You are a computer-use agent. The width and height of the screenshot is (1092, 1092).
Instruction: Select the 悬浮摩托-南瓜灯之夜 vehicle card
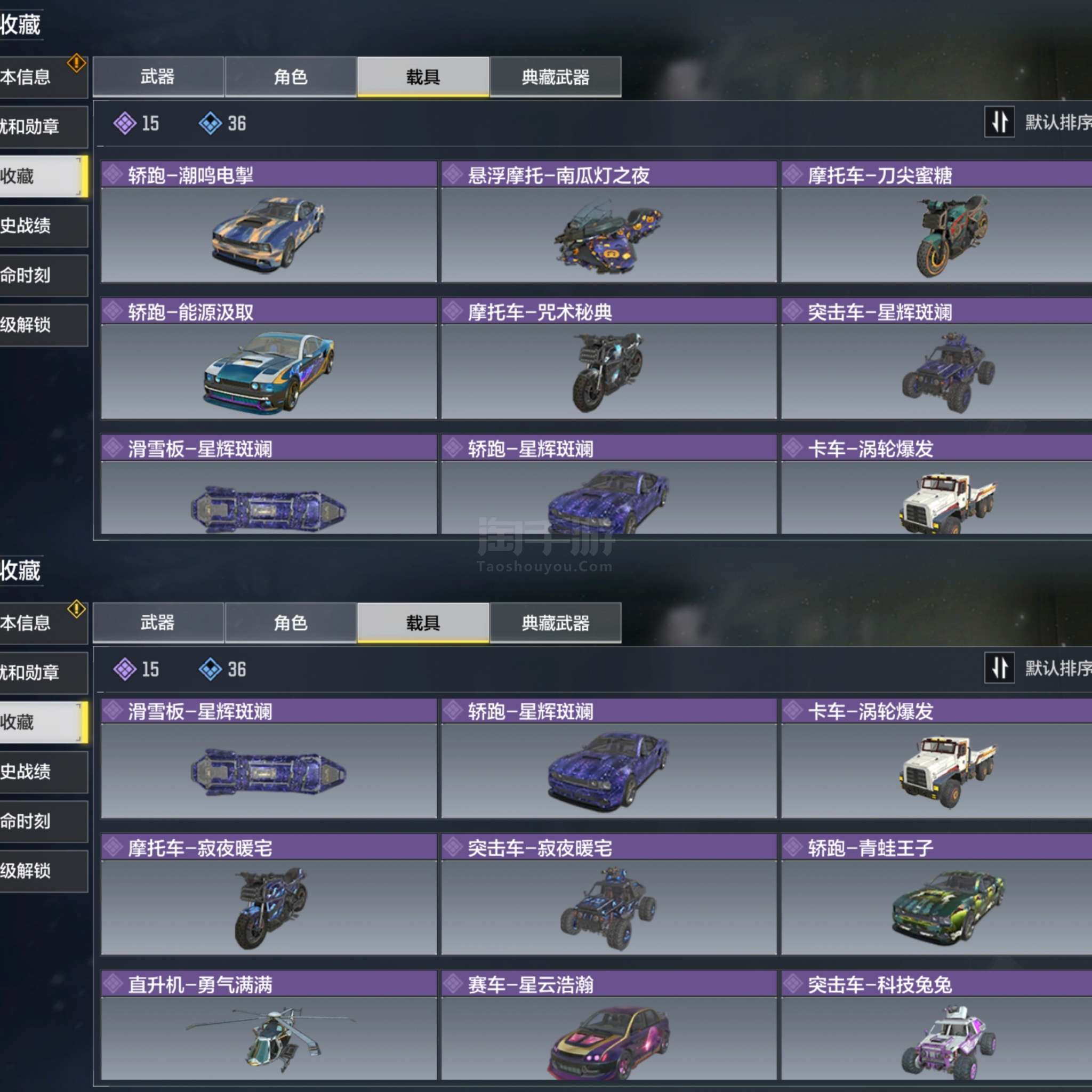609,222
